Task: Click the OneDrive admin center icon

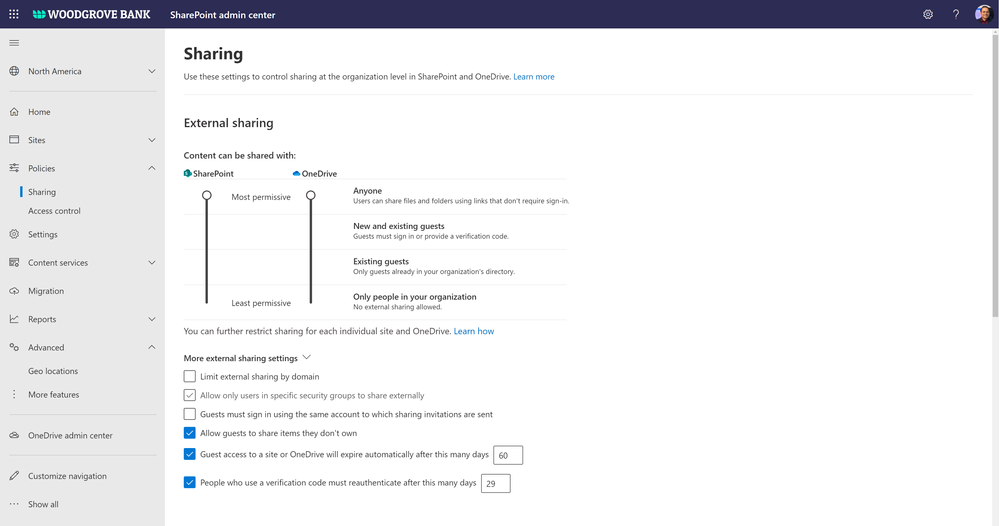Action: click(x=14, y=436)
